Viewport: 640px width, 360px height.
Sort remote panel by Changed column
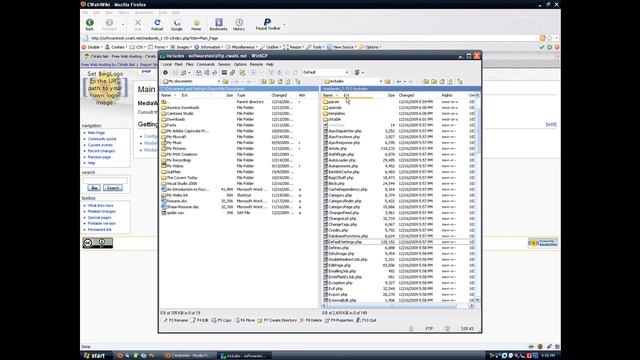pos(418,96)
